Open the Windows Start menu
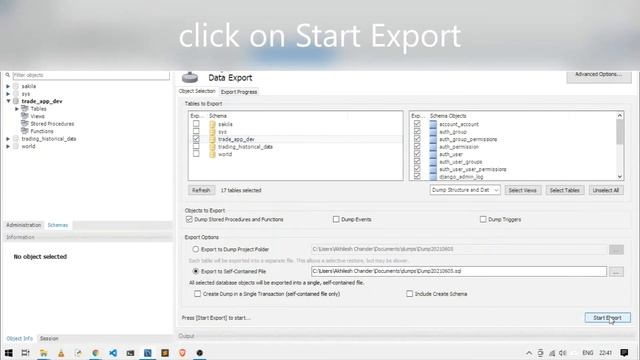Image resolution: width=640 pixels, height=360 pixels. tap(8, 353)
